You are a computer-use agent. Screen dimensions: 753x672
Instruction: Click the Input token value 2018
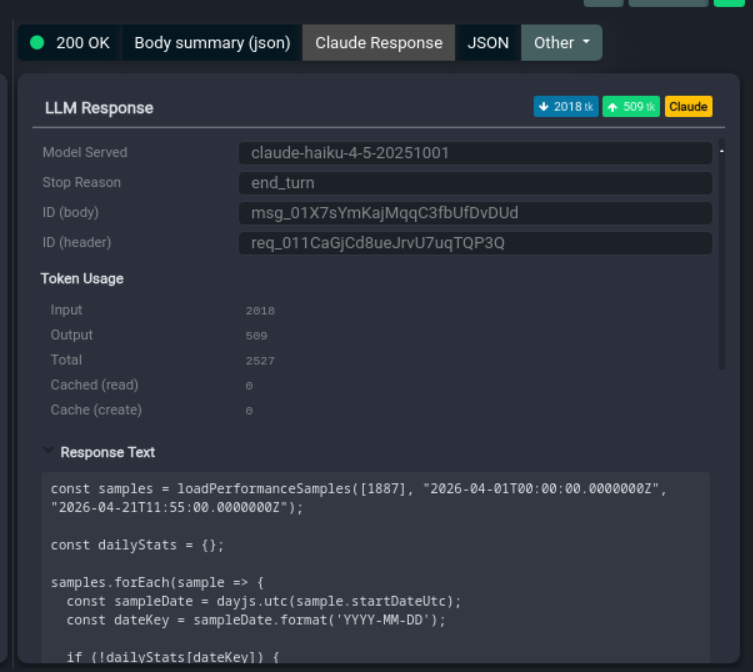pos(260,311)
